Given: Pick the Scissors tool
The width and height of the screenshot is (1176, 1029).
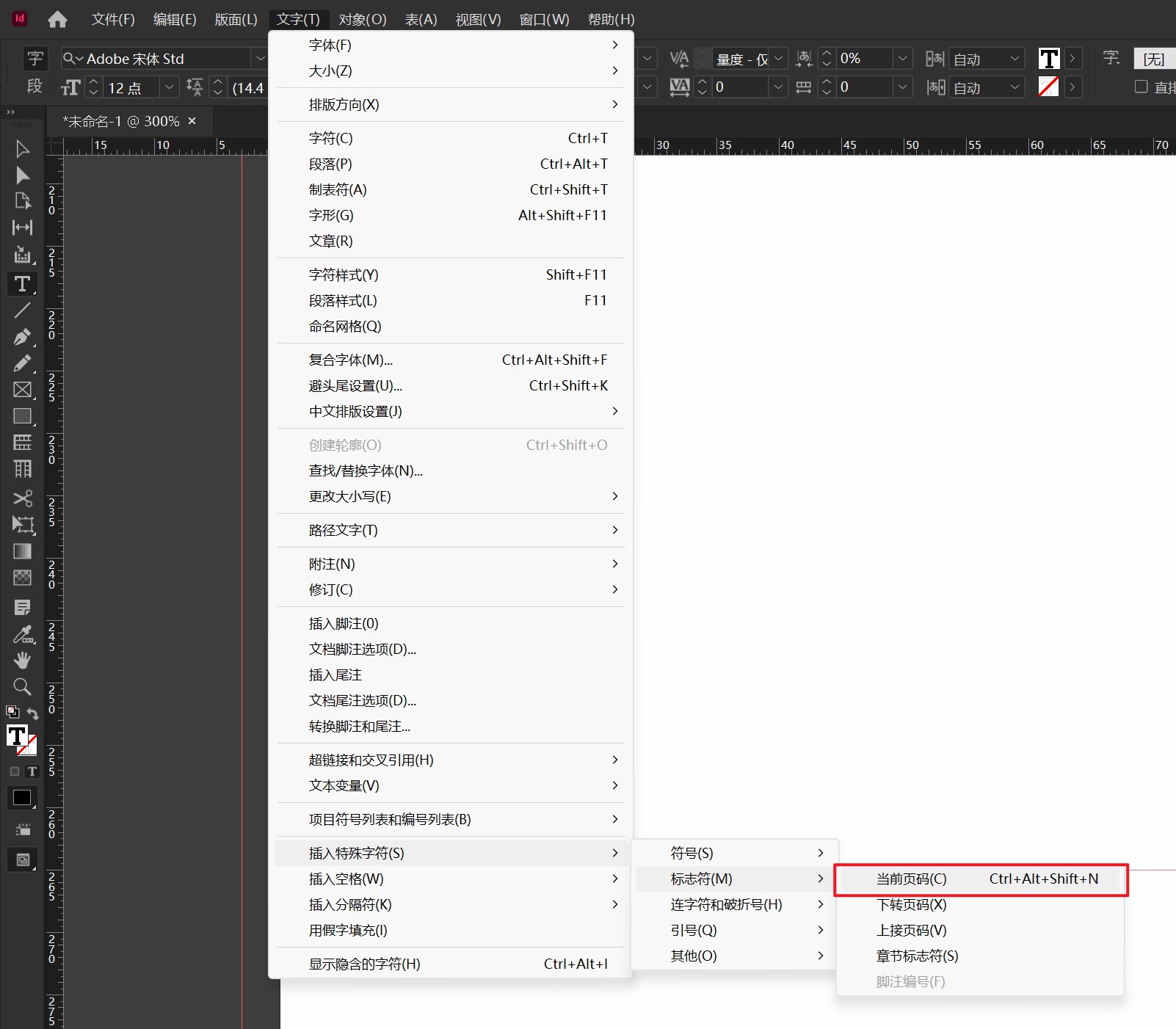Looking at the screenshot, I should [x=22, y=498].
